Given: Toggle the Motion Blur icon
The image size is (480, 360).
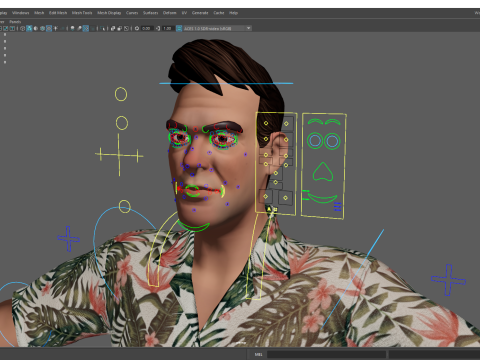Looking at the screenshot, I should pos(79,28).
